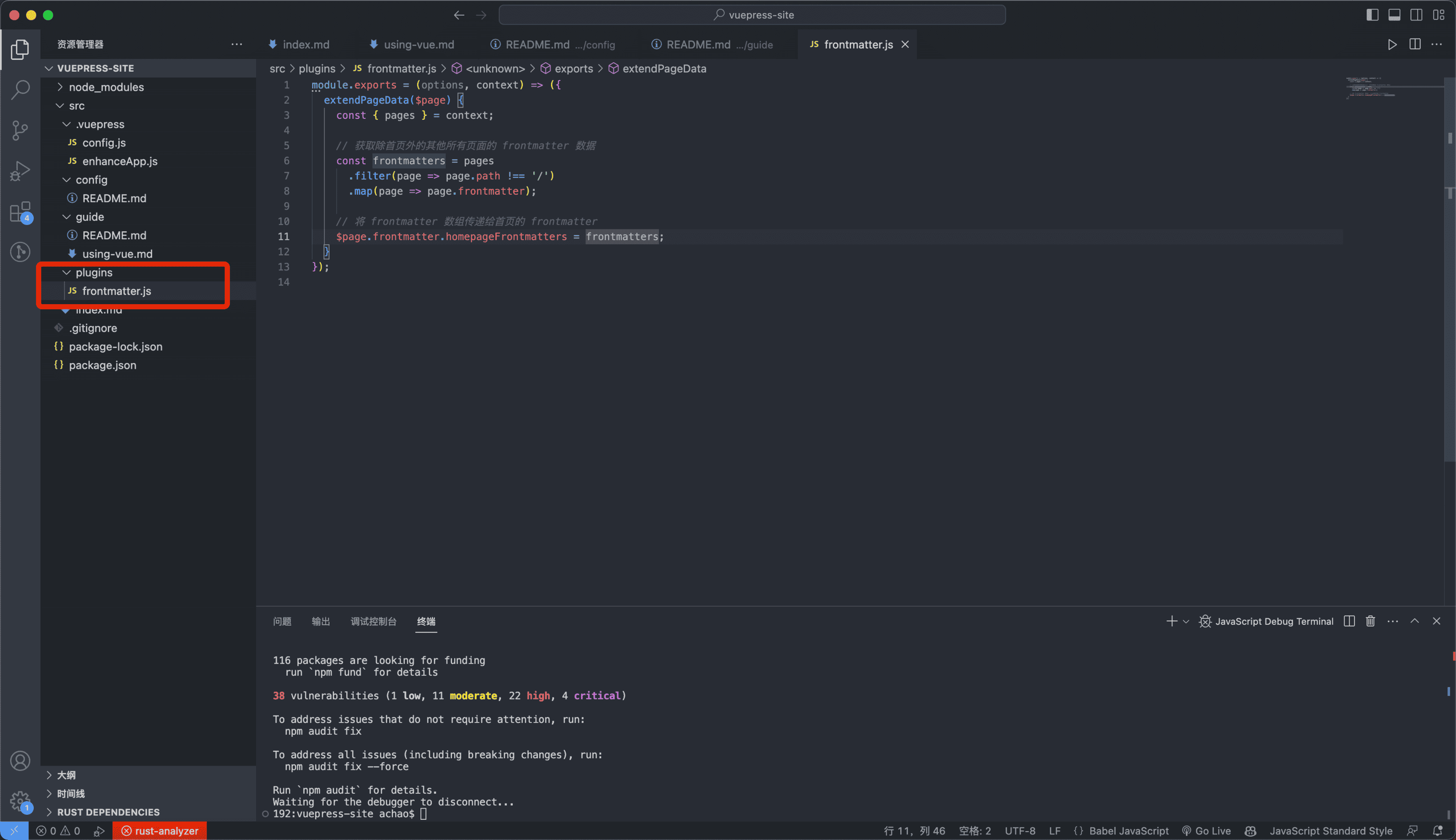Open the Extensions view with badge
Image resolution: width=1456 pixels, height=840 pixels.
pos(20,212)
